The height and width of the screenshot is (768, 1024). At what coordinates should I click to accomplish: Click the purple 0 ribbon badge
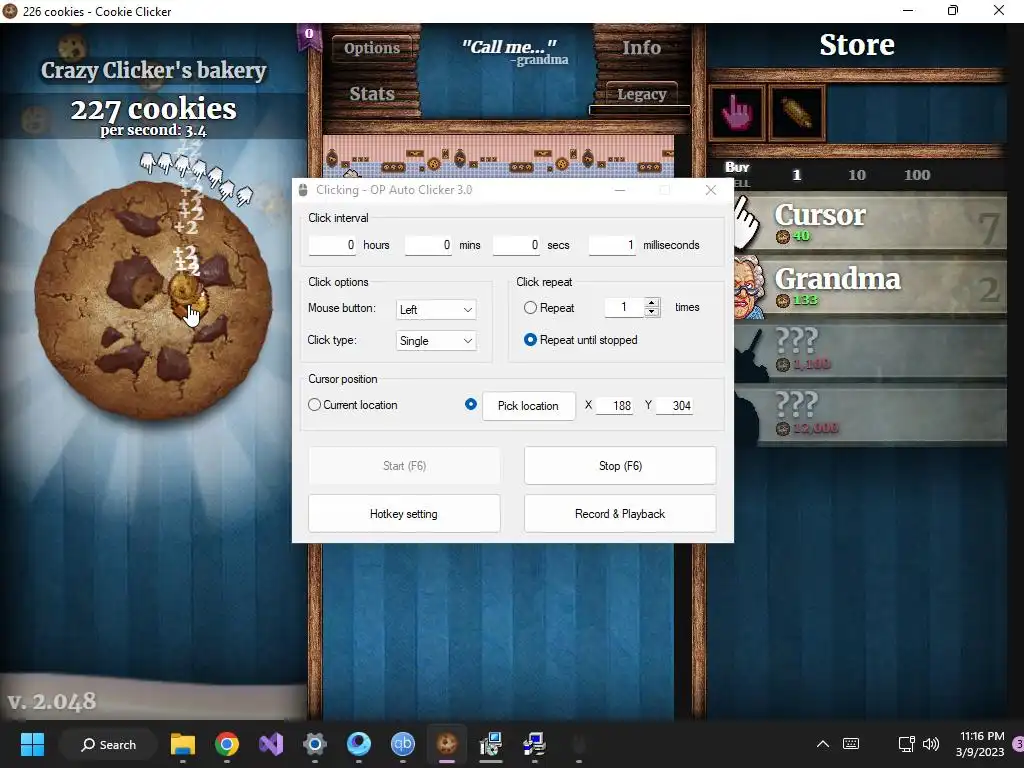coord(308,36)
